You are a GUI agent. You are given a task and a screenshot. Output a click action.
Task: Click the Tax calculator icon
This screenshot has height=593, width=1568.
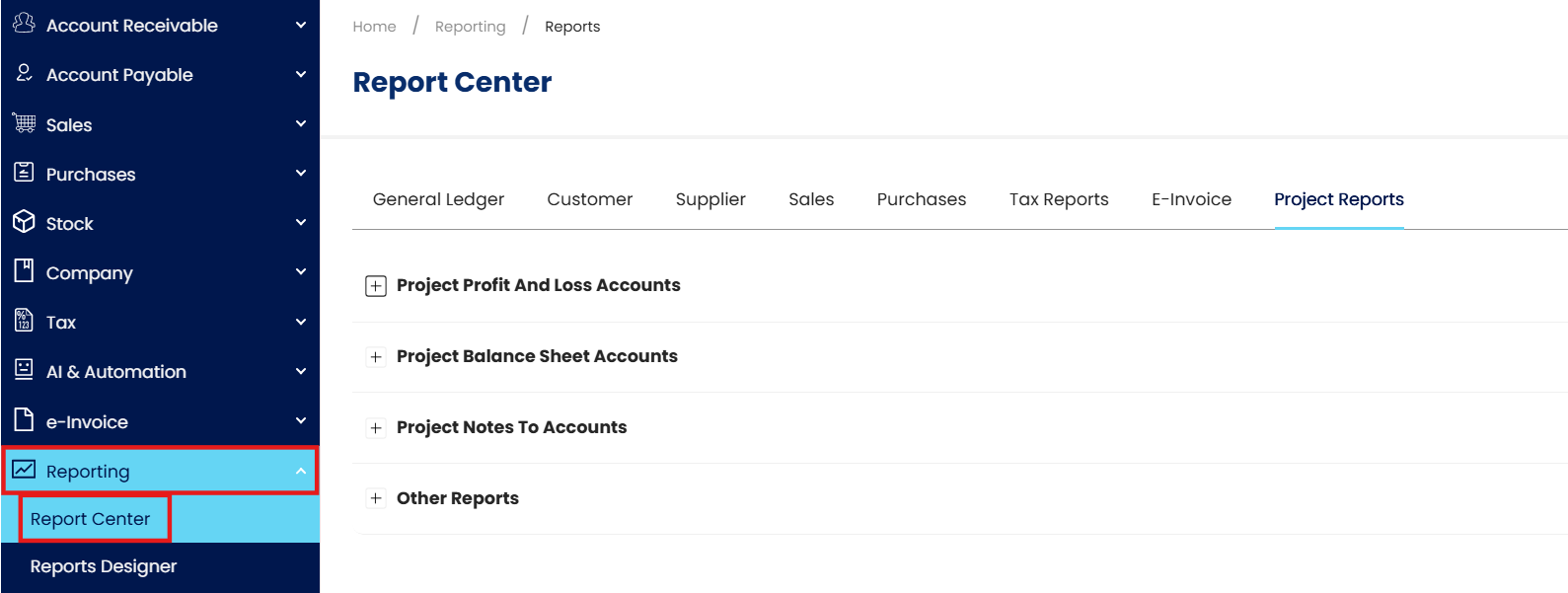tap(24, 320)
